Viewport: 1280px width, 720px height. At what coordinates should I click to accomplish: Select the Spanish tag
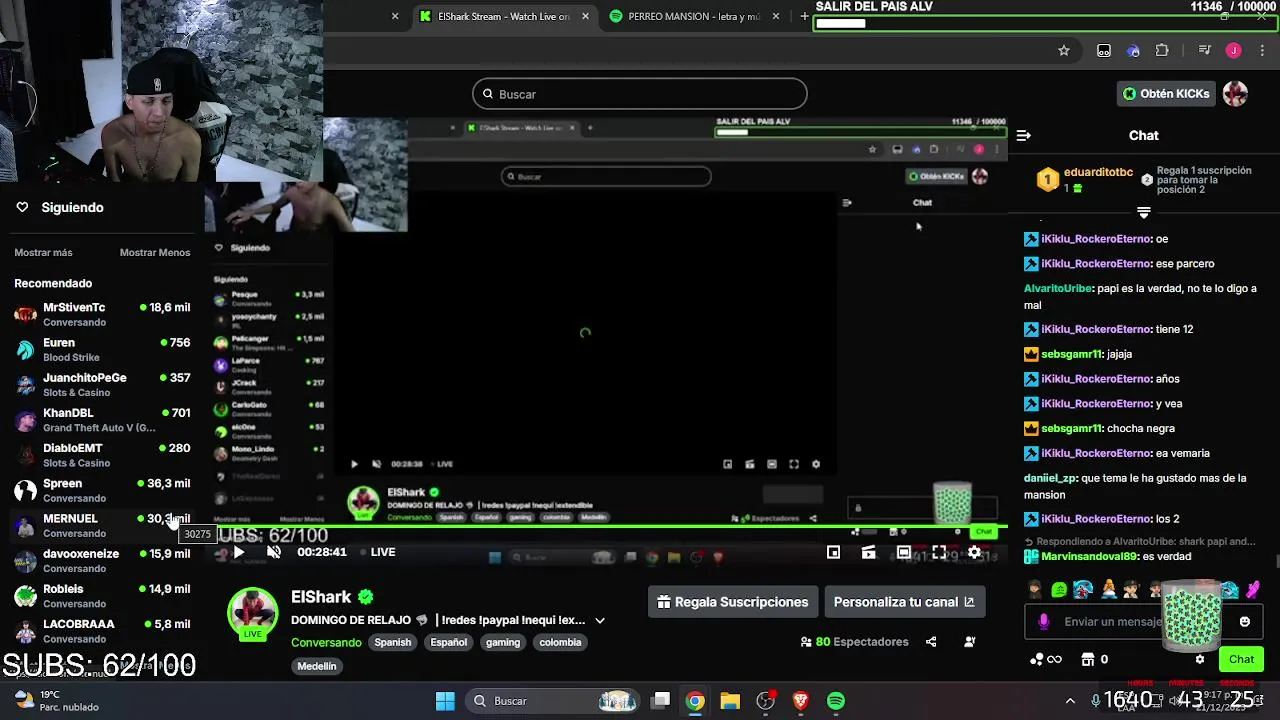(393, 642)
